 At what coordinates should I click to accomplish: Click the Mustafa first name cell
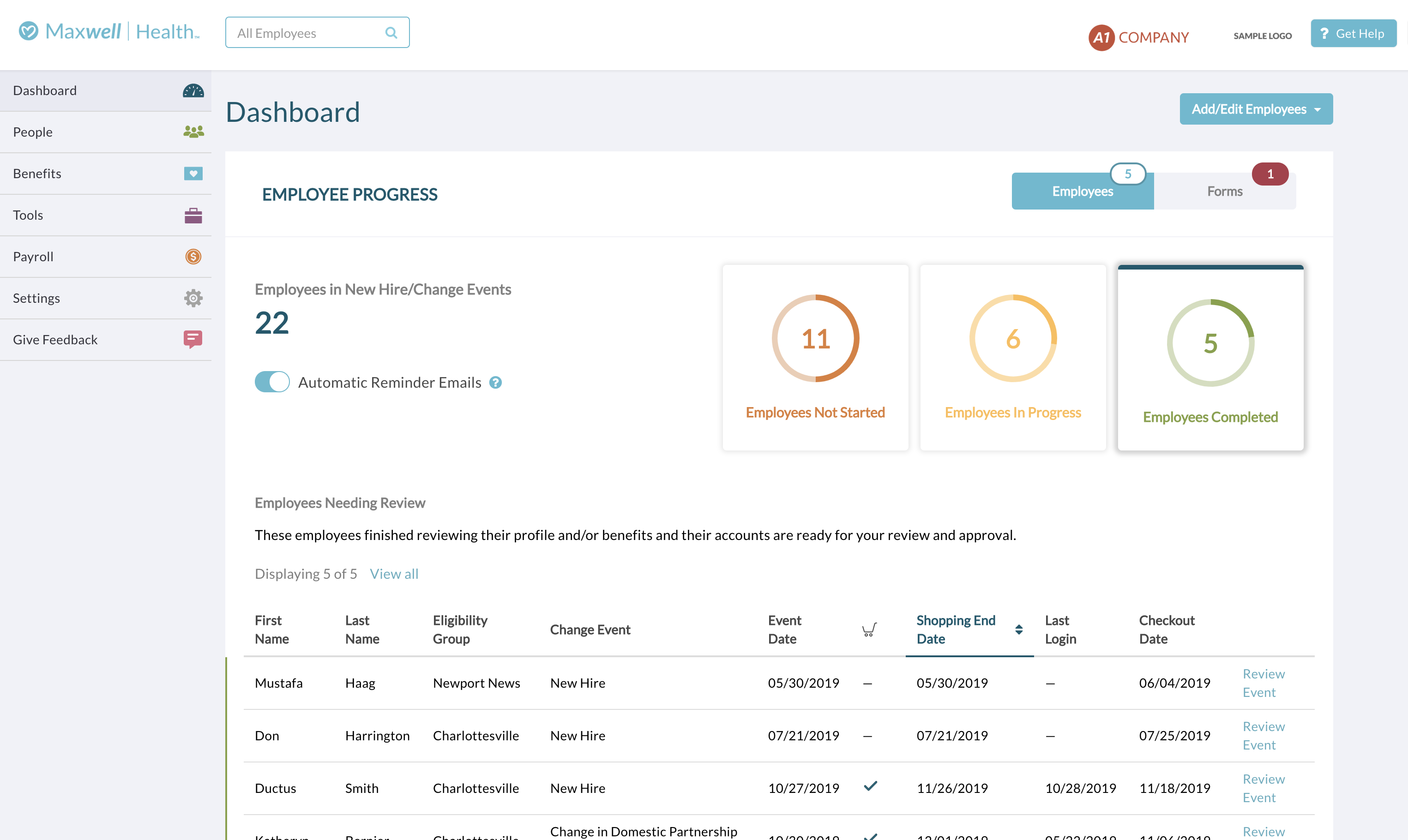click(278, 683)
